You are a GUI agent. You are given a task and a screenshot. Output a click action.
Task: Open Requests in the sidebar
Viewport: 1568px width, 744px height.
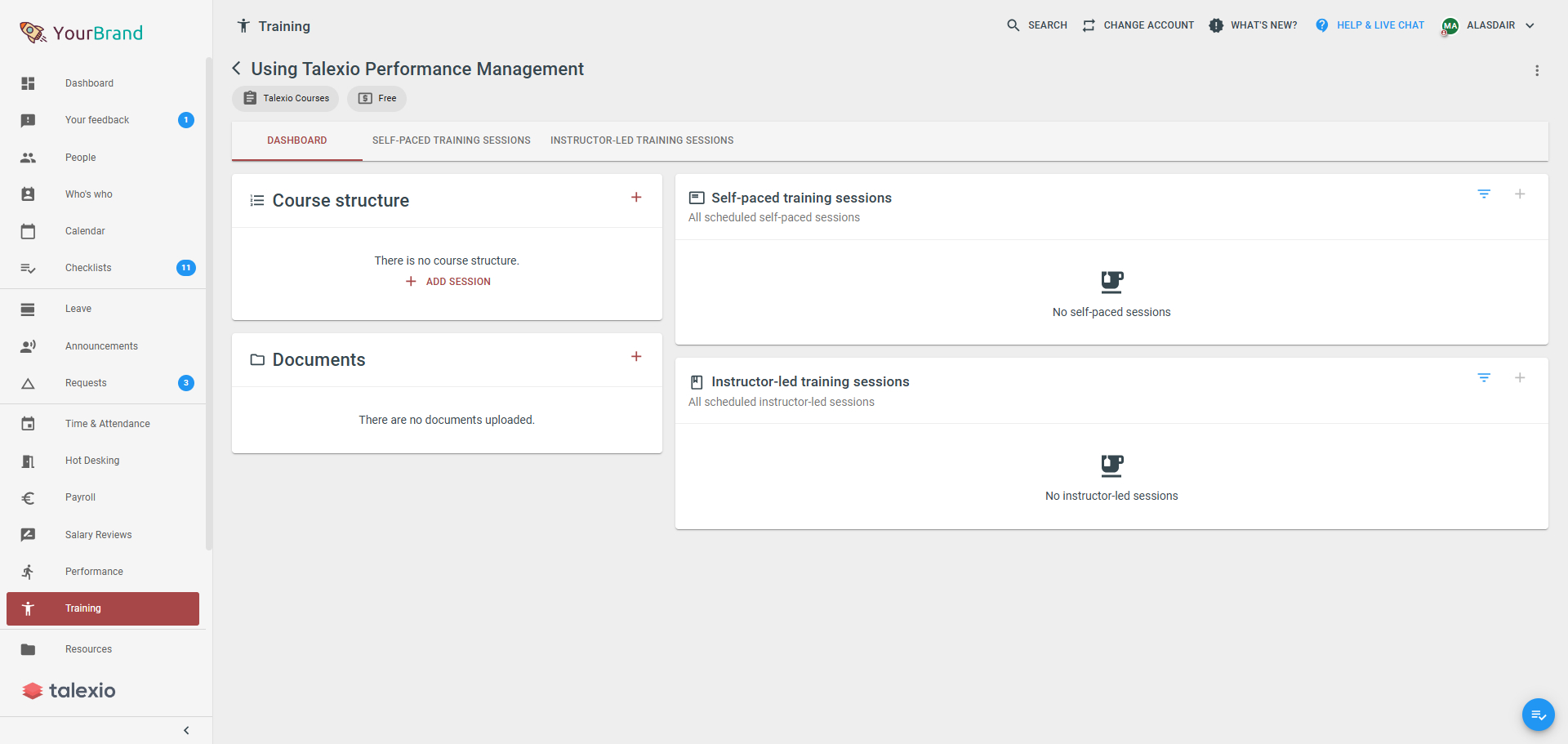103,383
